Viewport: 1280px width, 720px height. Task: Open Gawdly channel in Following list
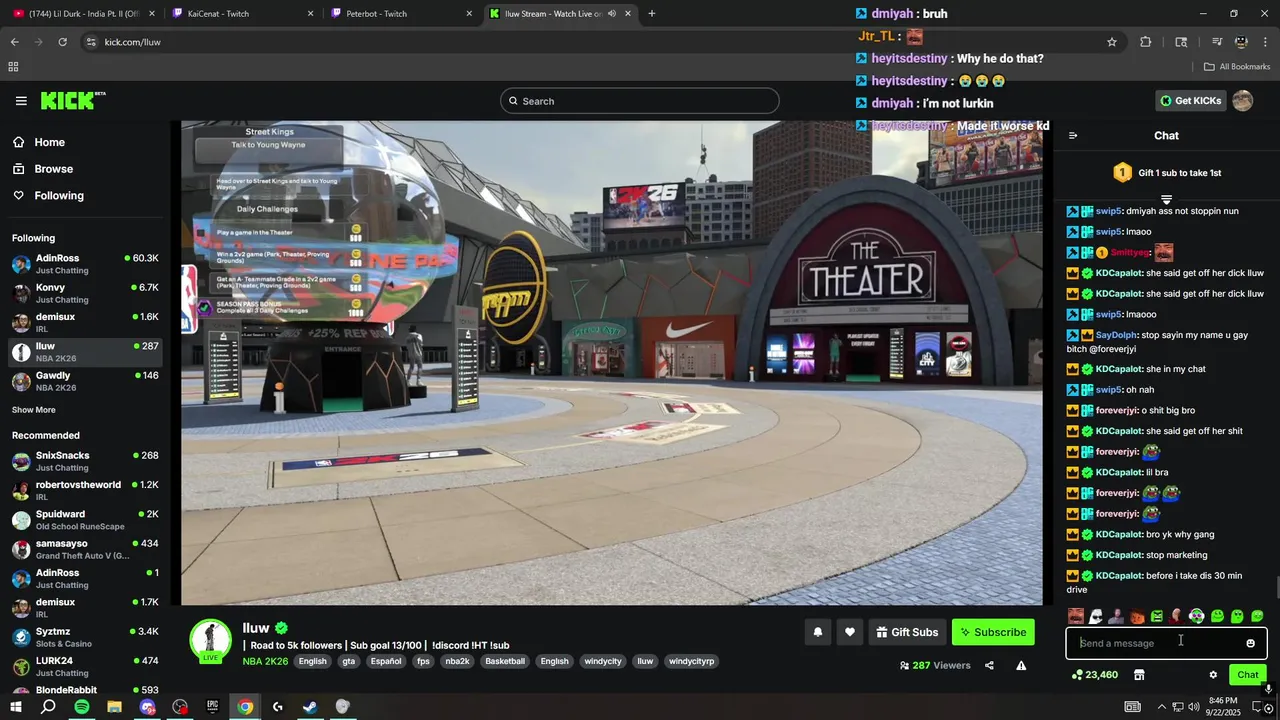click(84, 381)
